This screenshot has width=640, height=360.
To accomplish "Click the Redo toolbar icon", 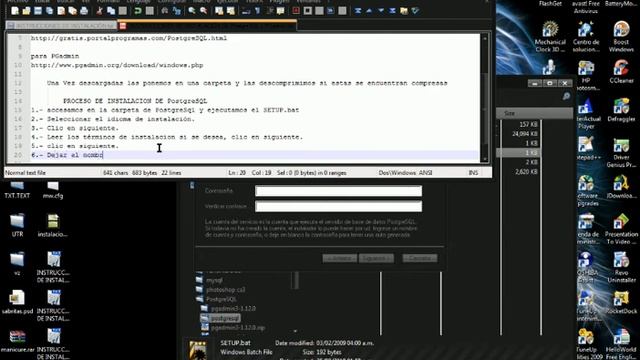I will click(x=149, y=11).
